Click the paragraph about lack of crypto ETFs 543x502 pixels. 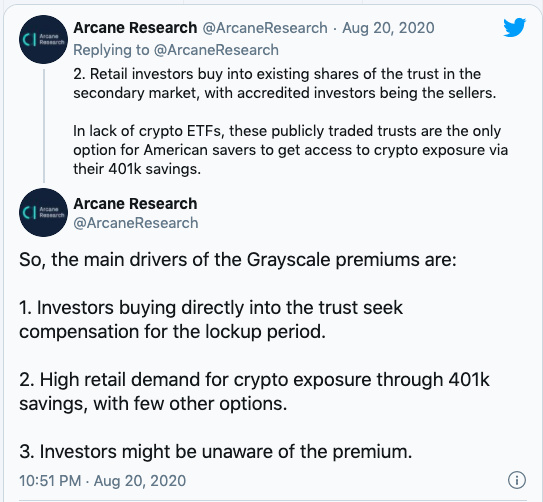(x=291, y=150)
